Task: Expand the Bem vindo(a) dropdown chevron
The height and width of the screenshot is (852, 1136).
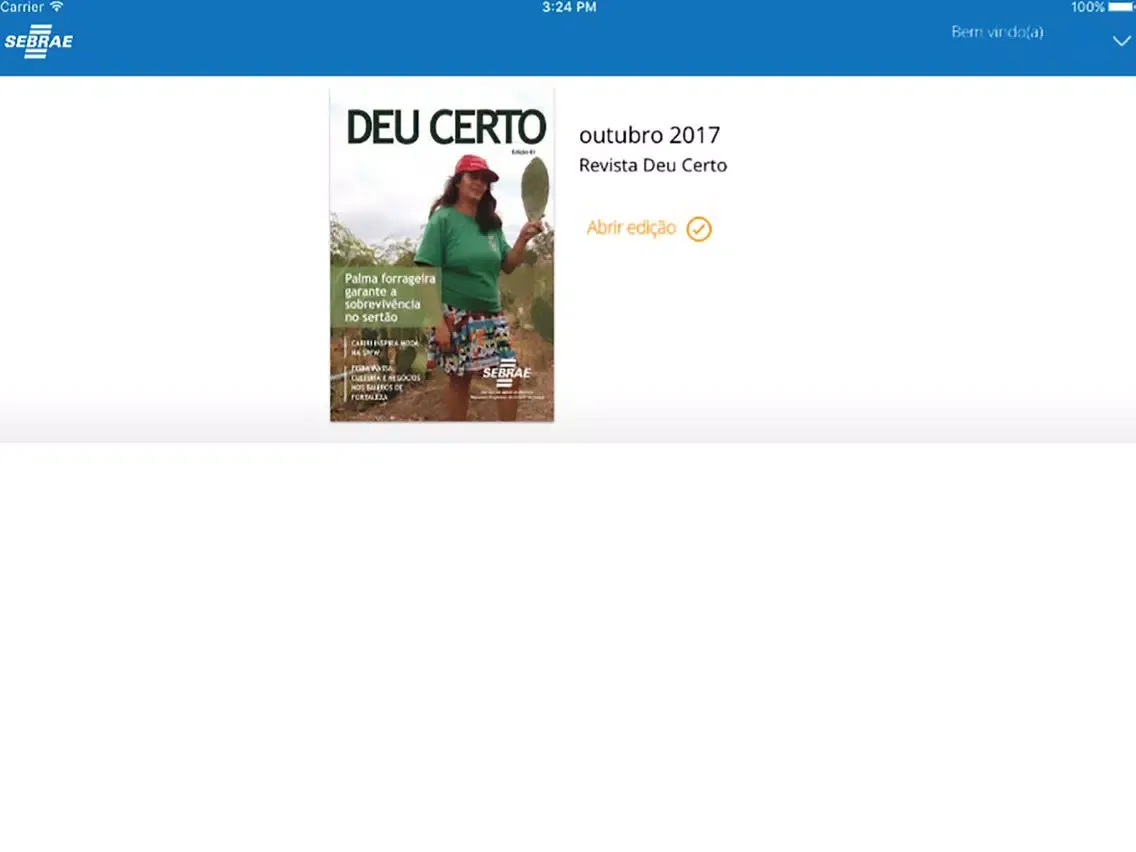Action: 1122,41
